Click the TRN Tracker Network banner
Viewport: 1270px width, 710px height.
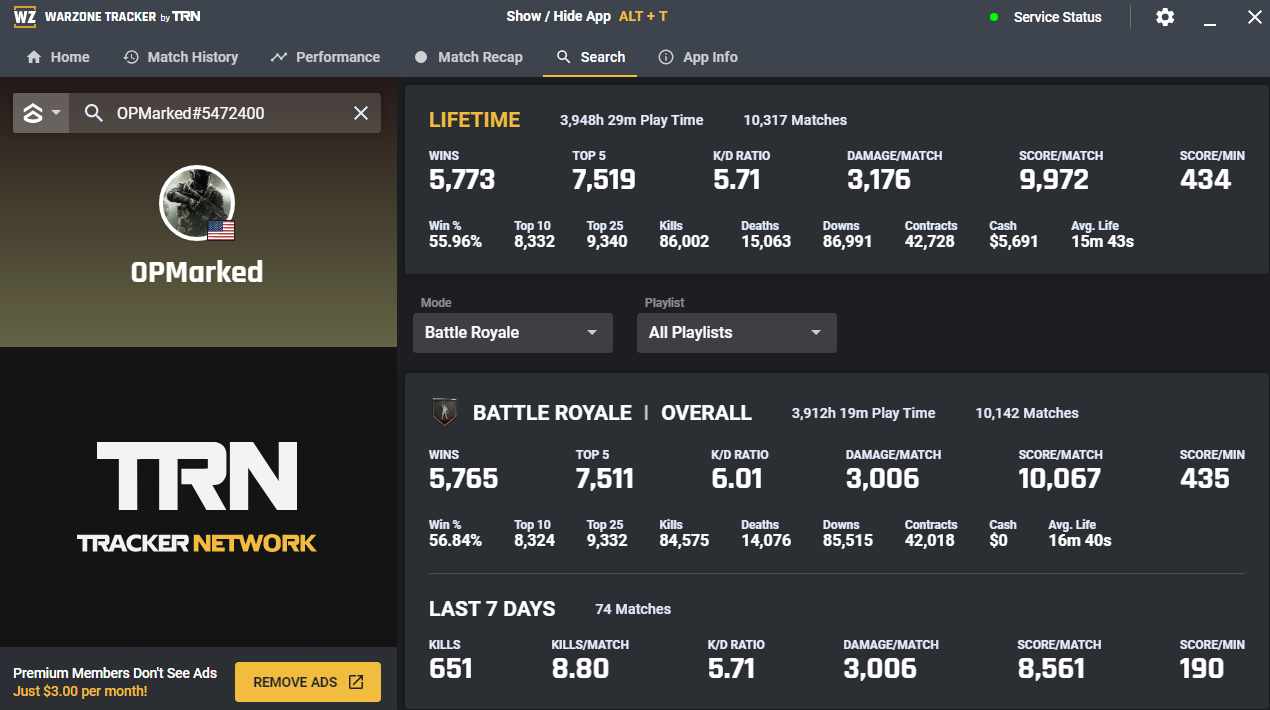pos(197,497)
